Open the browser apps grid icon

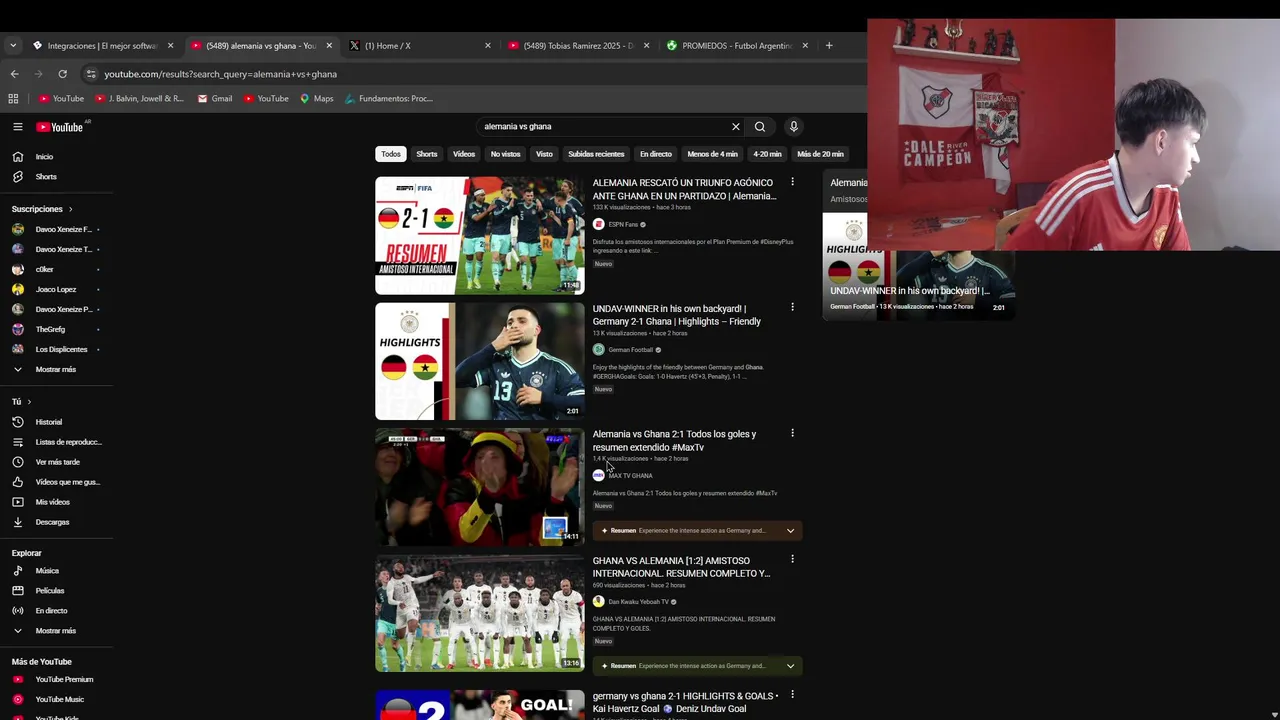click(x=13, y=99)
